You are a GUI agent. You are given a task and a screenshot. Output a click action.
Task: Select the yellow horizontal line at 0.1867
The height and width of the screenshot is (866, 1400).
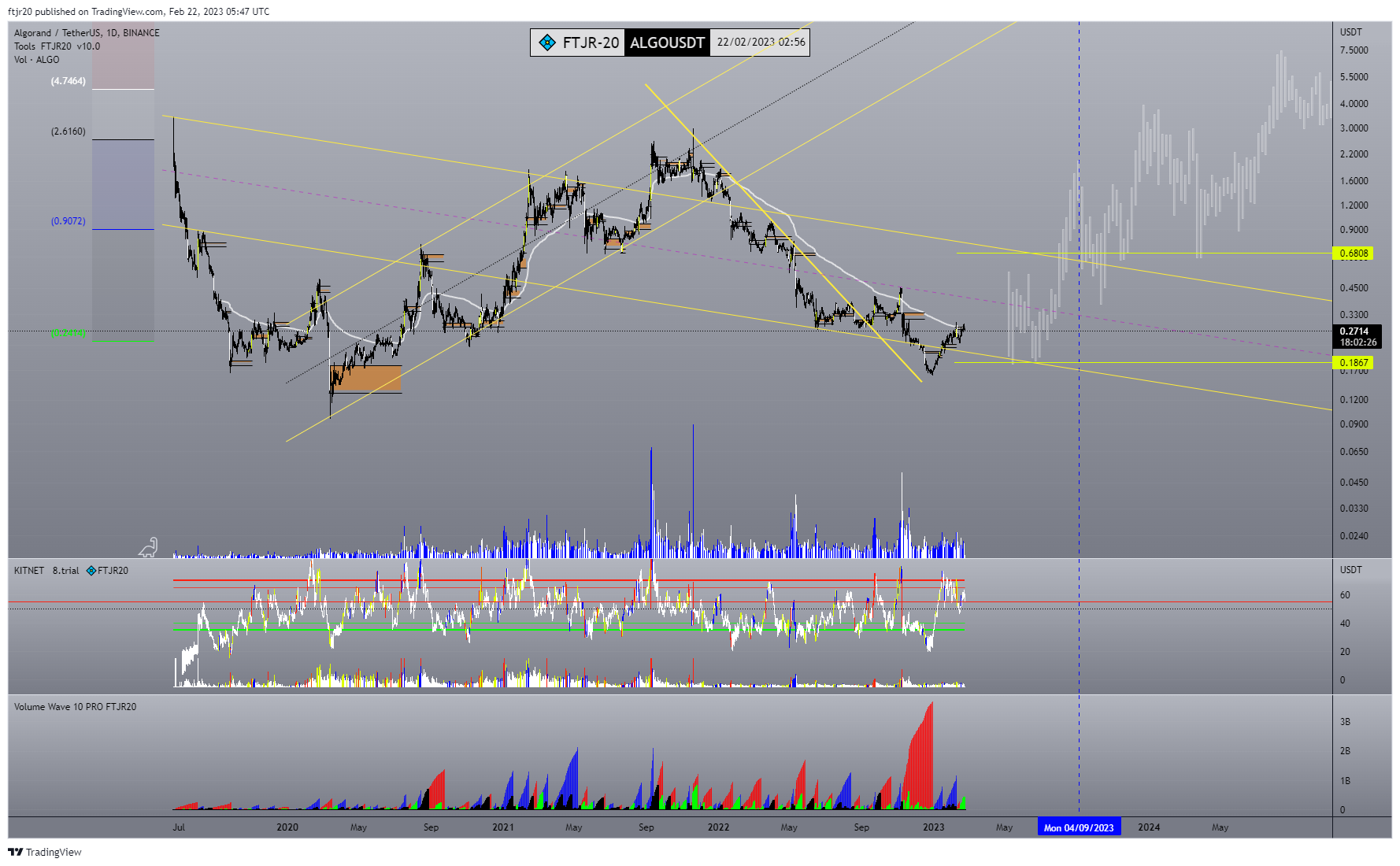coord(1143,363)
